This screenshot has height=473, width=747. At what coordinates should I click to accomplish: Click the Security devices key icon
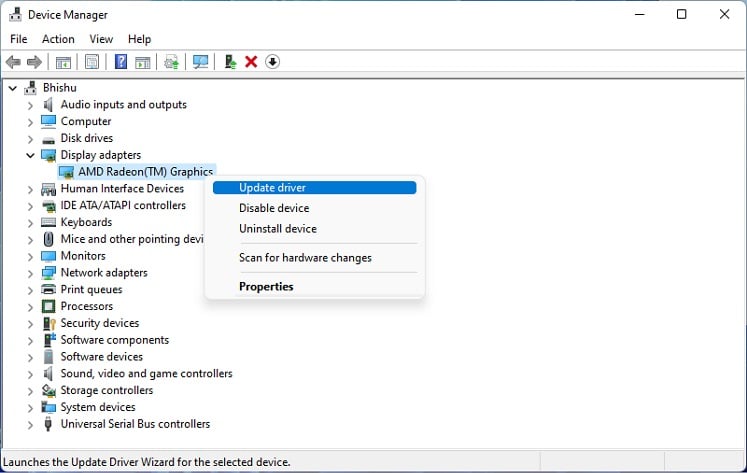click(x=49, y=323)
